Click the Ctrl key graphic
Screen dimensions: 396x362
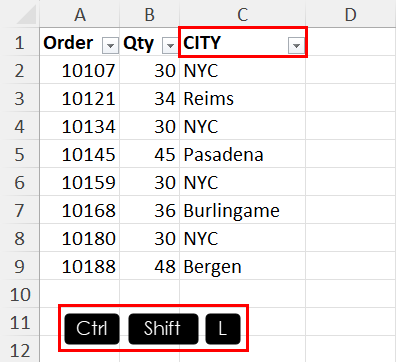point(92,329)
